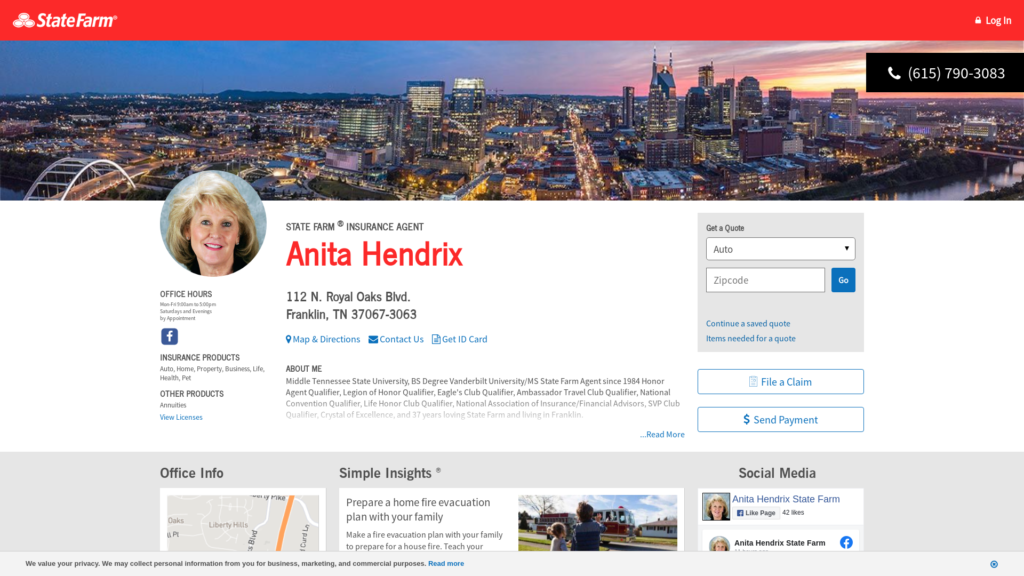Click the File a Claim button
1024x576 pixels.
(x=780, y=382)
